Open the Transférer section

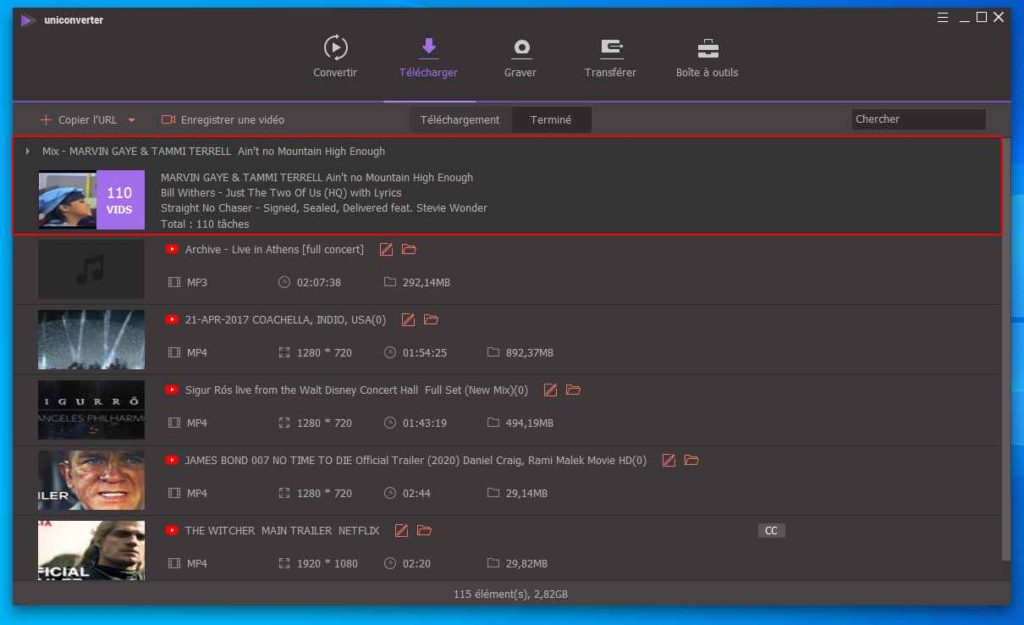pos(610,56)
